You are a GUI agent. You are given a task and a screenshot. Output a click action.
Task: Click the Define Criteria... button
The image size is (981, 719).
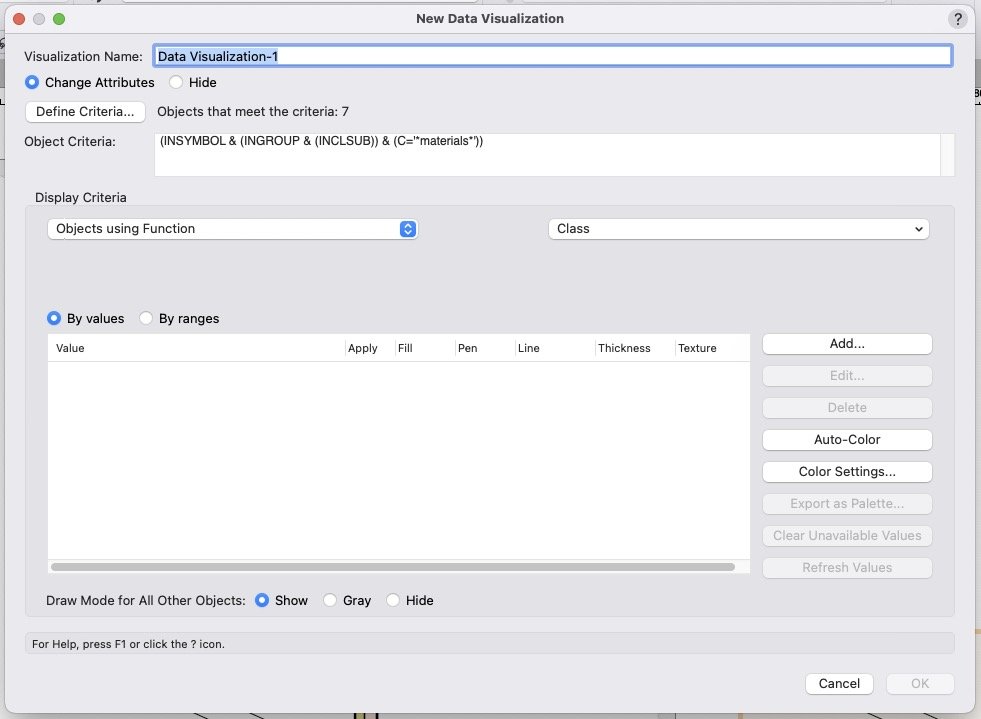(85, 112)
